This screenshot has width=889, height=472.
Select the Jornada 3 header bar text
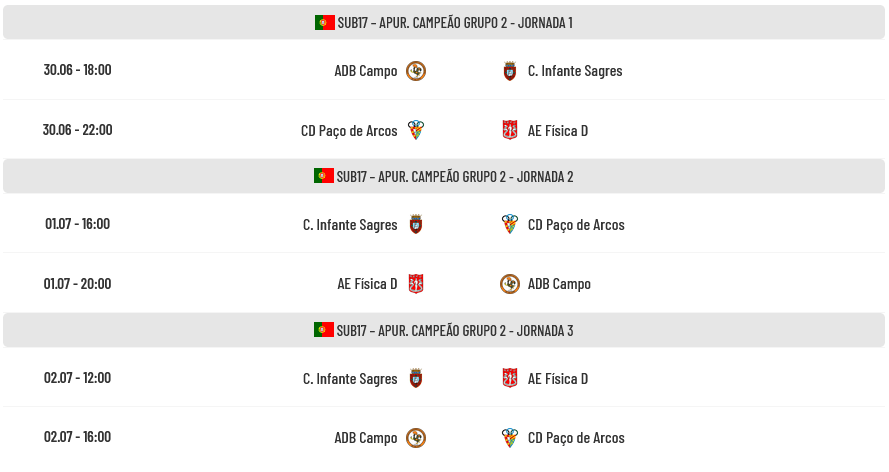[455, 330]
